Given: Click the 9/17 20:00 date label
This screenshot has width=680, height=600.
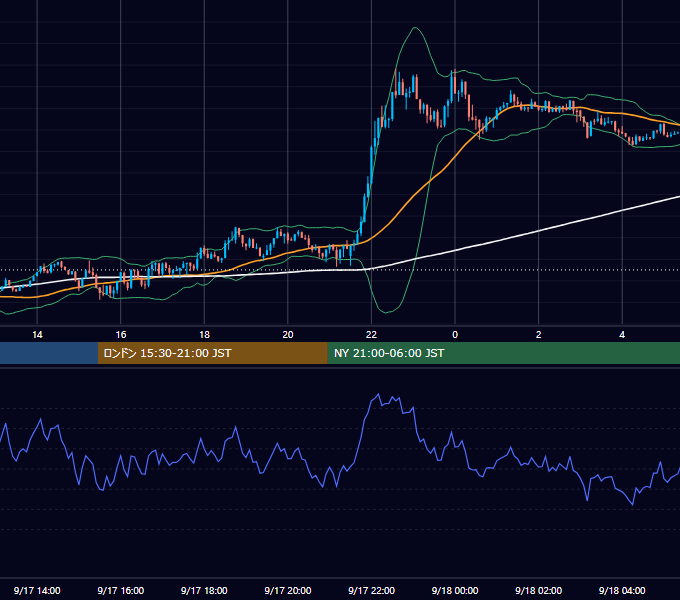Looking at the screenshot, I should coord(288,590).
